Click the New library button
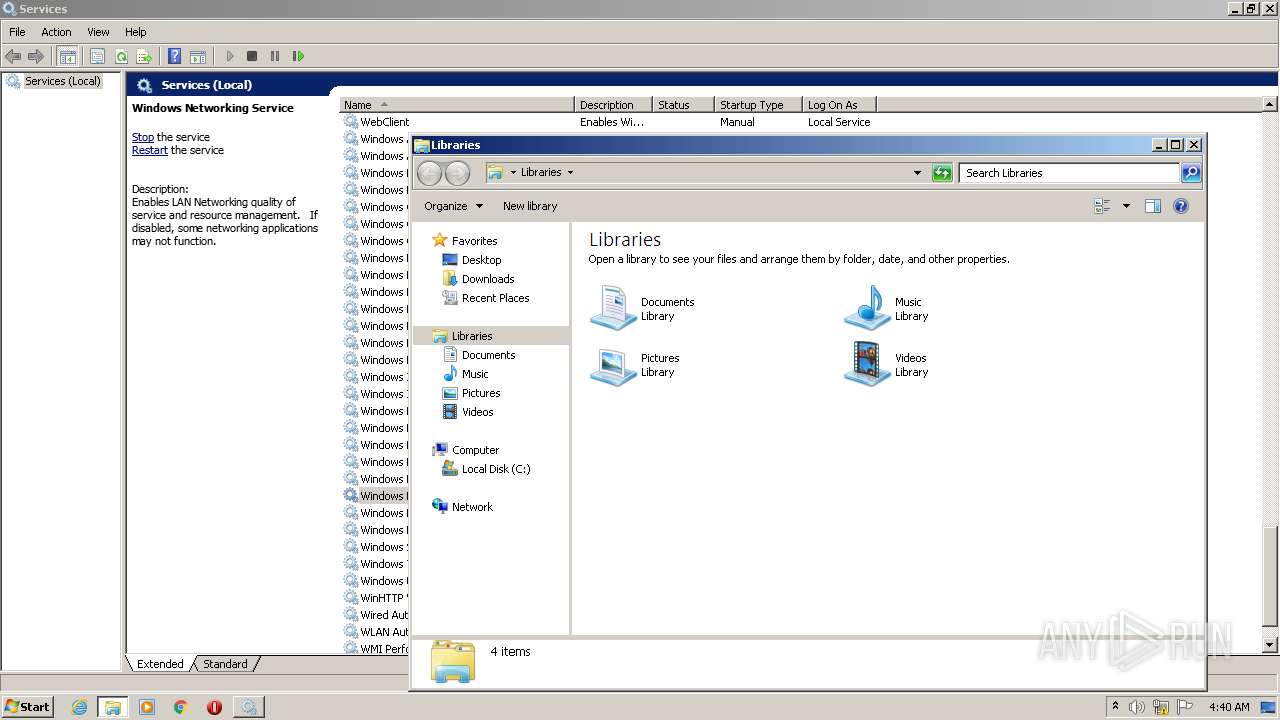Viewport: 1280px width, 720px height. coord(530,206)
